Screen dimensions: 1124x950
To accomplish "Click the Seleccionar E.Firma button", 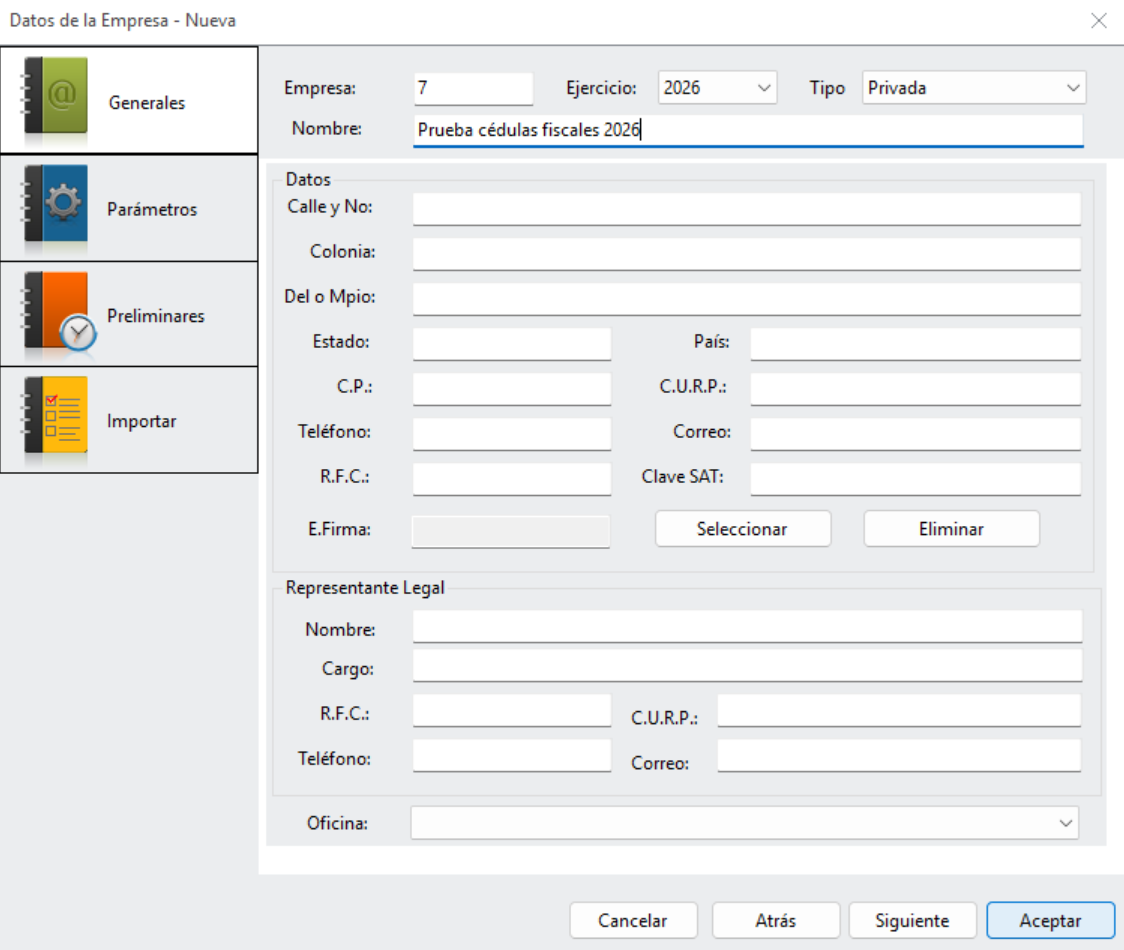I will [743, 529].
